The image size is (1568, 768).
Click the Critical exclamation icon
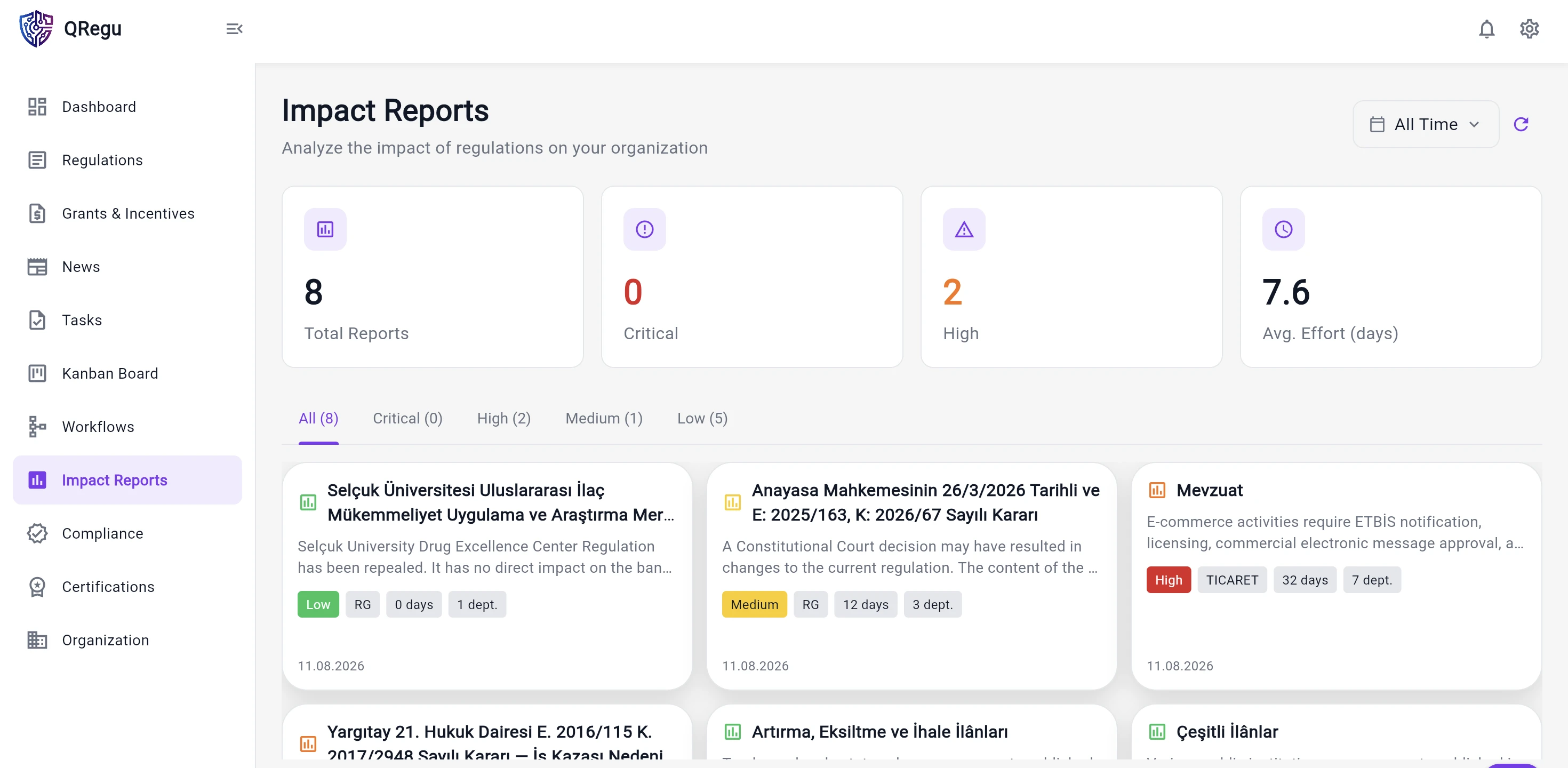click(645, 229)
